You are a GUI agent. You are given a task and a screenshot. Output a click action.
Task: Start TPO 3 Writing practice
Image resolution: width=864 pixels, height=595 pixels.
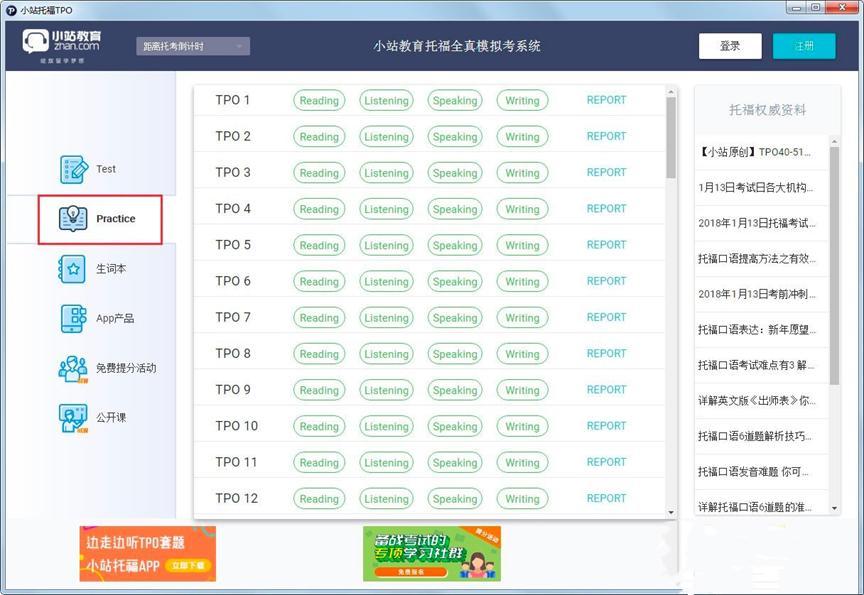point(522,173)
